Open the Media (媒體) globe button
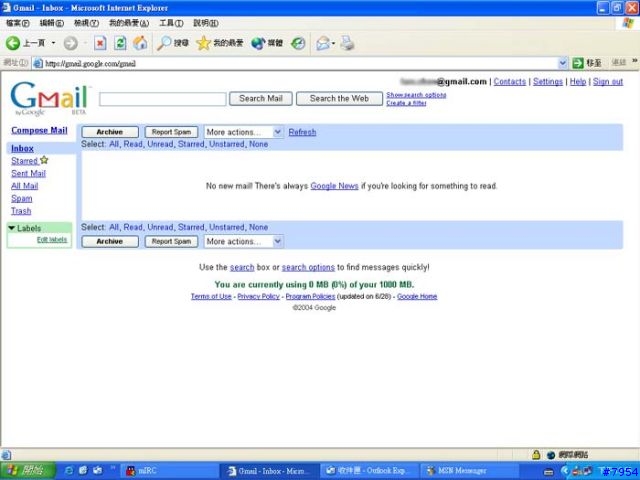 point(267,43)
